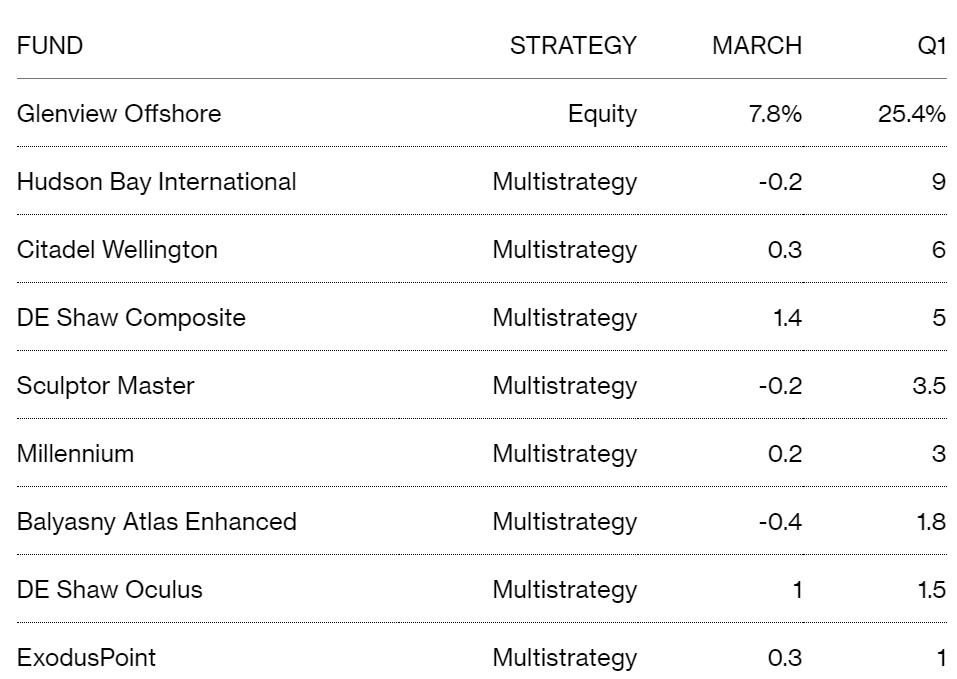Select the Hudson Bay International row
Image resolution: width=957 pixels, height=679 pixels.
tap(482, 181)
